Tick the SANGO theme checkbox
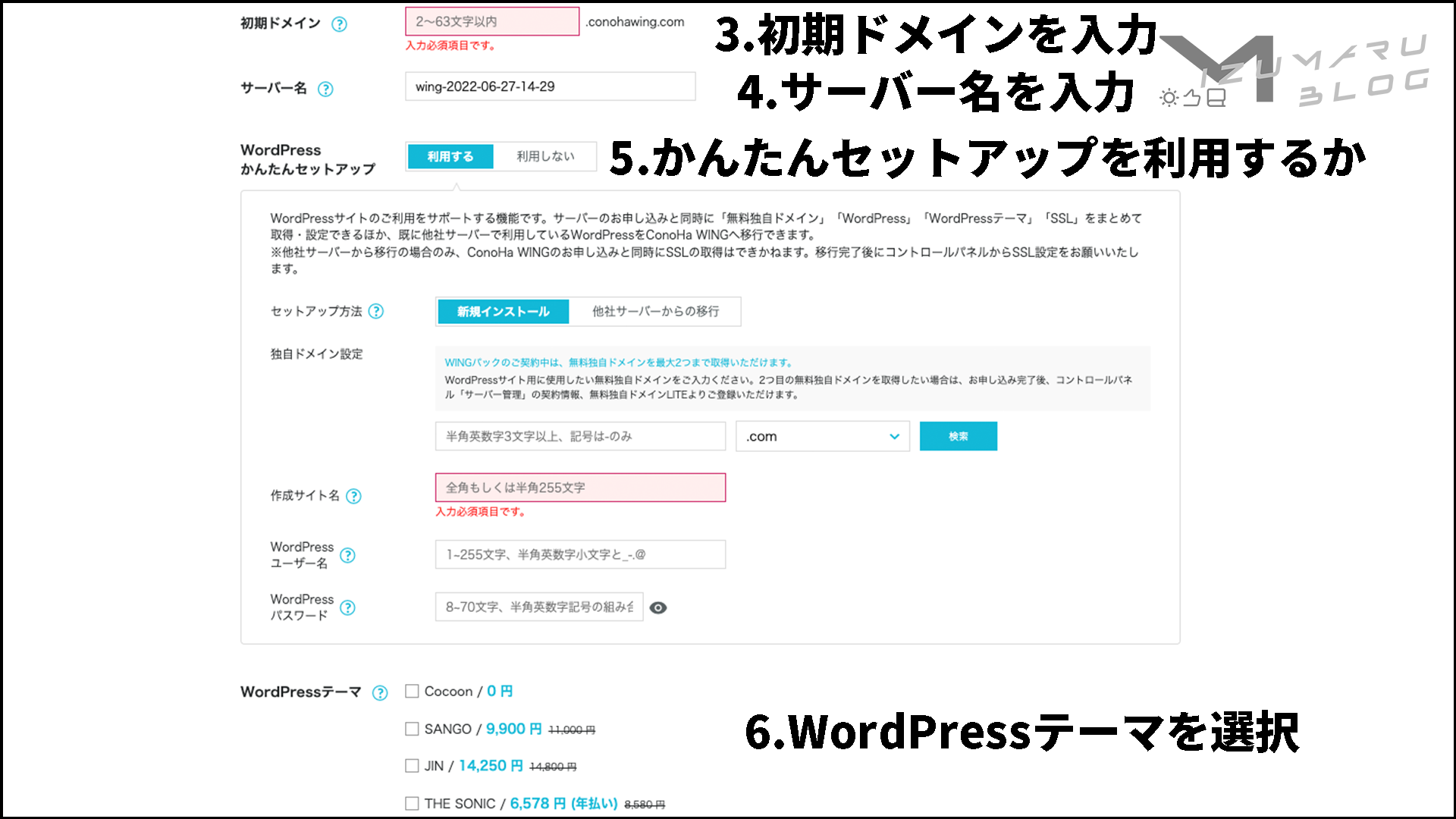Viewport: 1456px width, 819px height. tap(412, 729)
